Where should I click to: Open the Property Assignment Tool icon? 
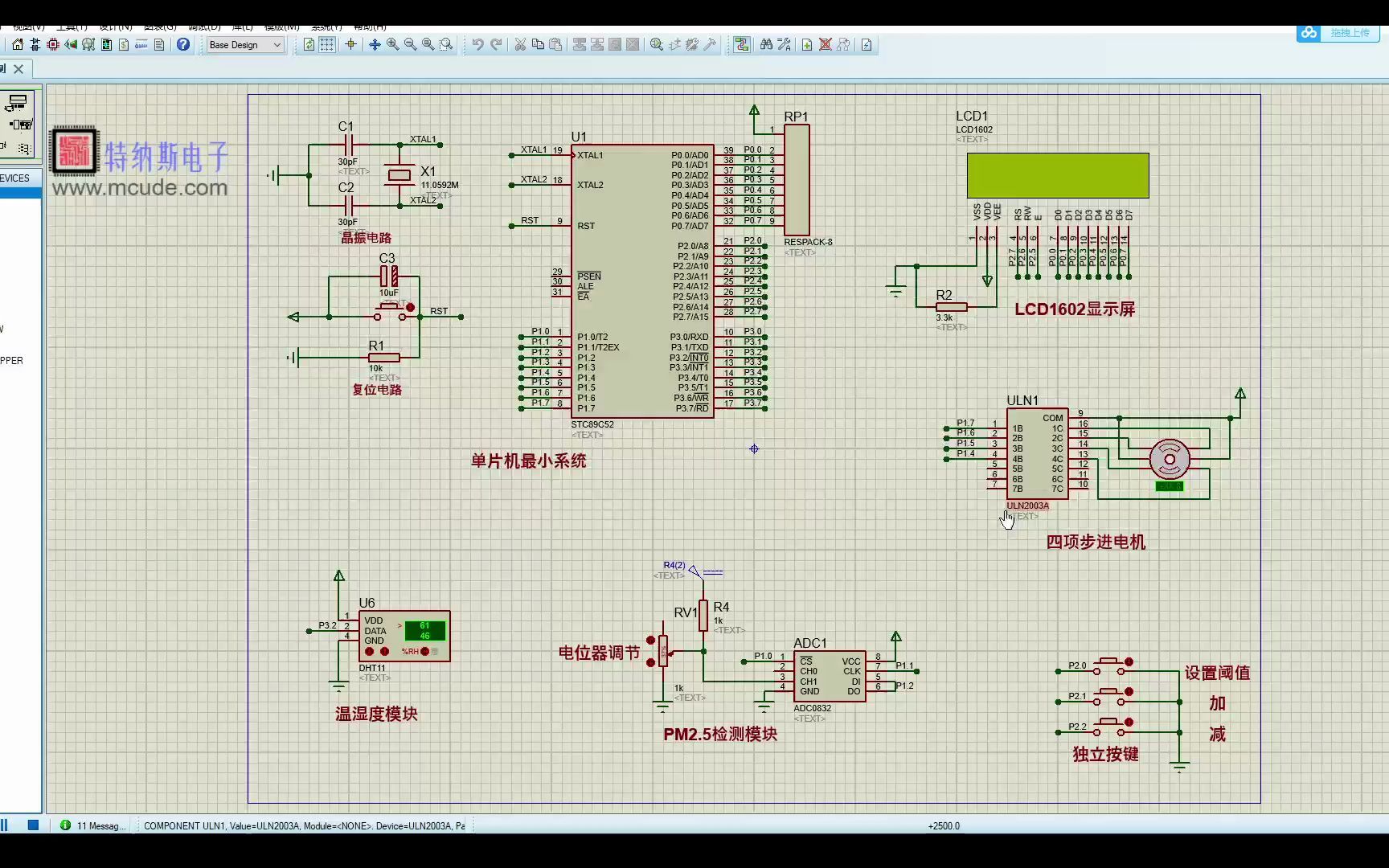784,45
